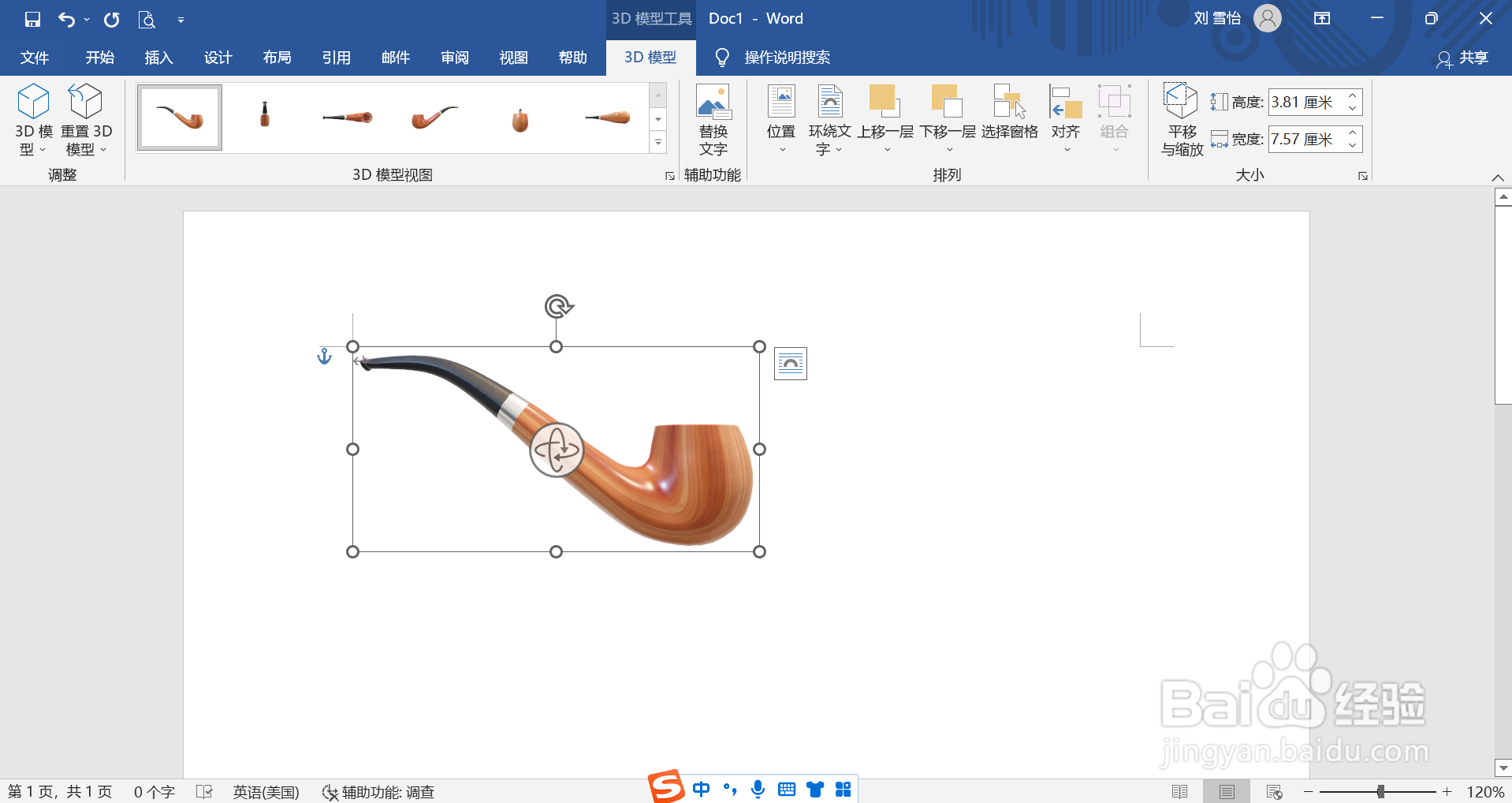Open layout options button beside the model
Screen dimensions: 1512x803
[791, 364]
